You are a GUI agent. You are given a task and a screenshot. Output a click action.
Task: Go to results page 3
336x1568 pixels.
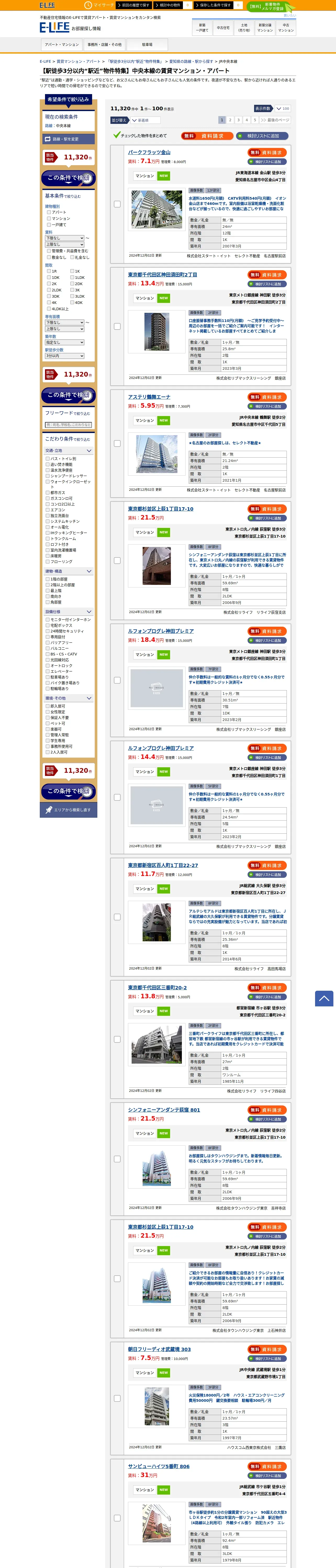pos(238,120)
